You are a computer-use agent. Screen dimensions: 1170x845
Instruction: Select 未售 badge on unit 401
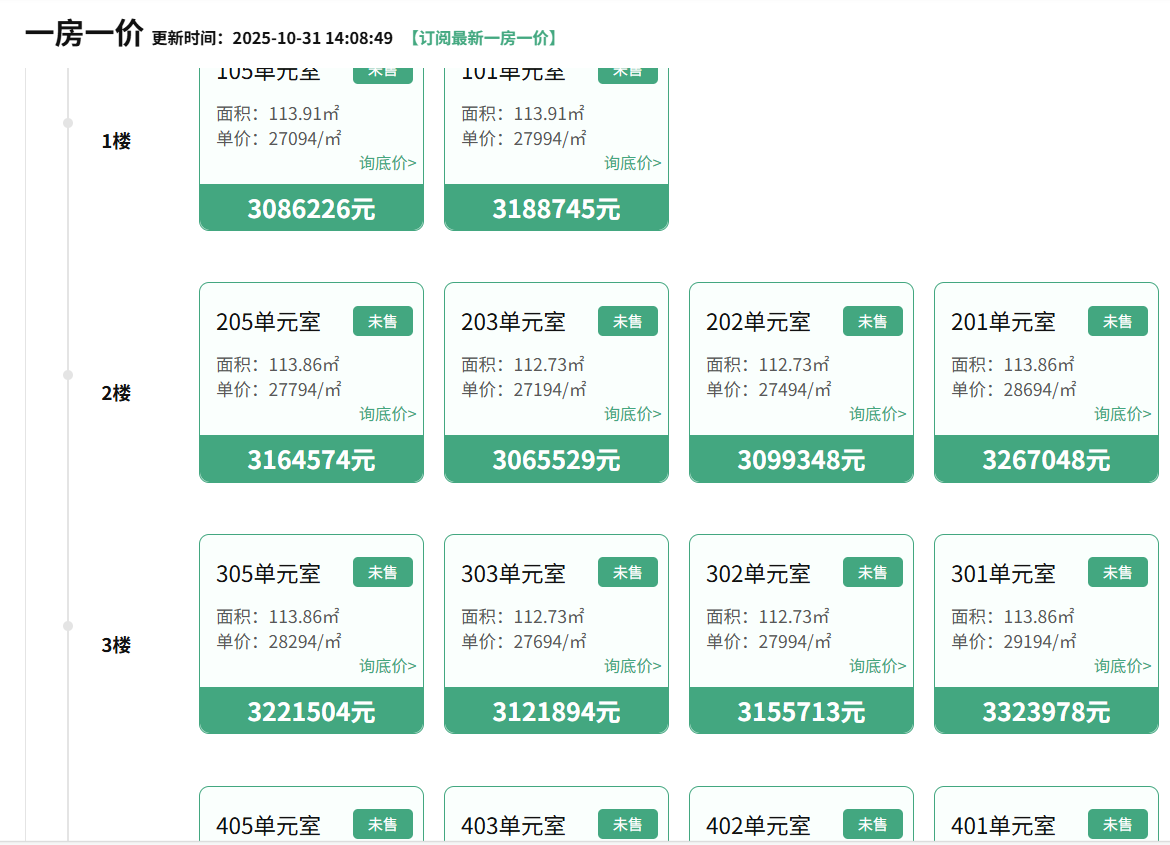click(x=1117, y=824)
